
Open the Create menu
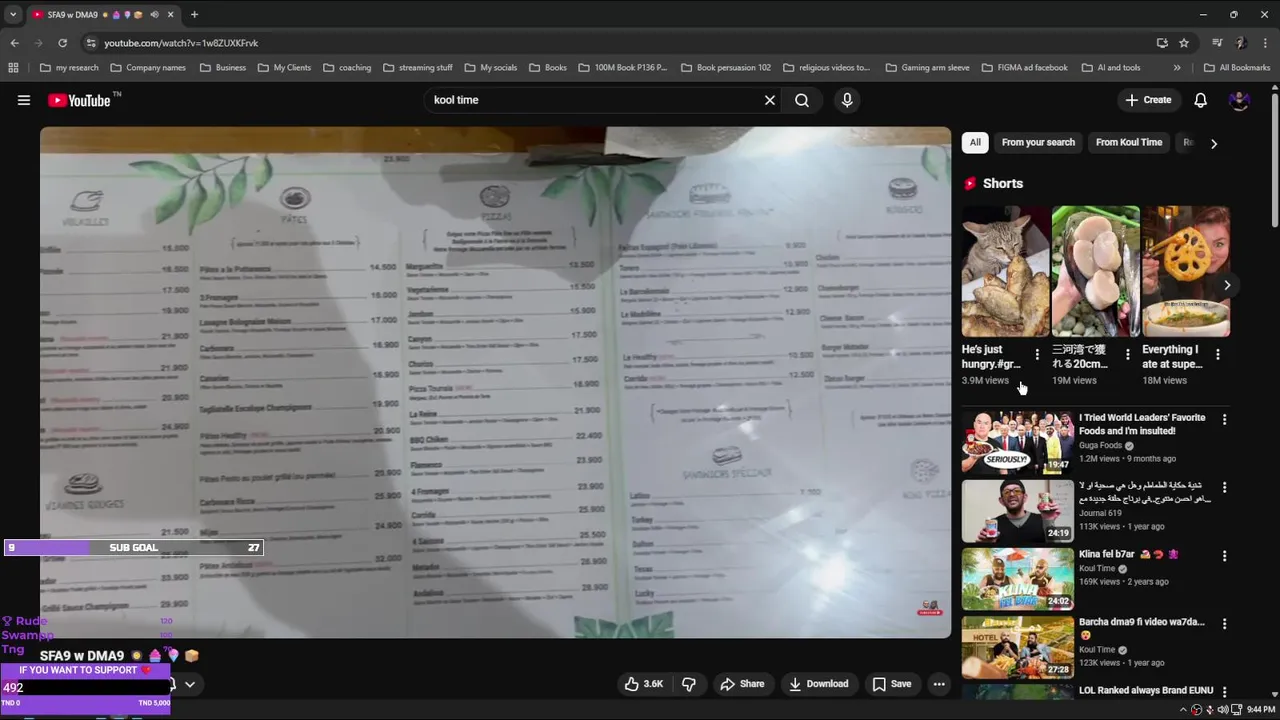point(1148,100)
